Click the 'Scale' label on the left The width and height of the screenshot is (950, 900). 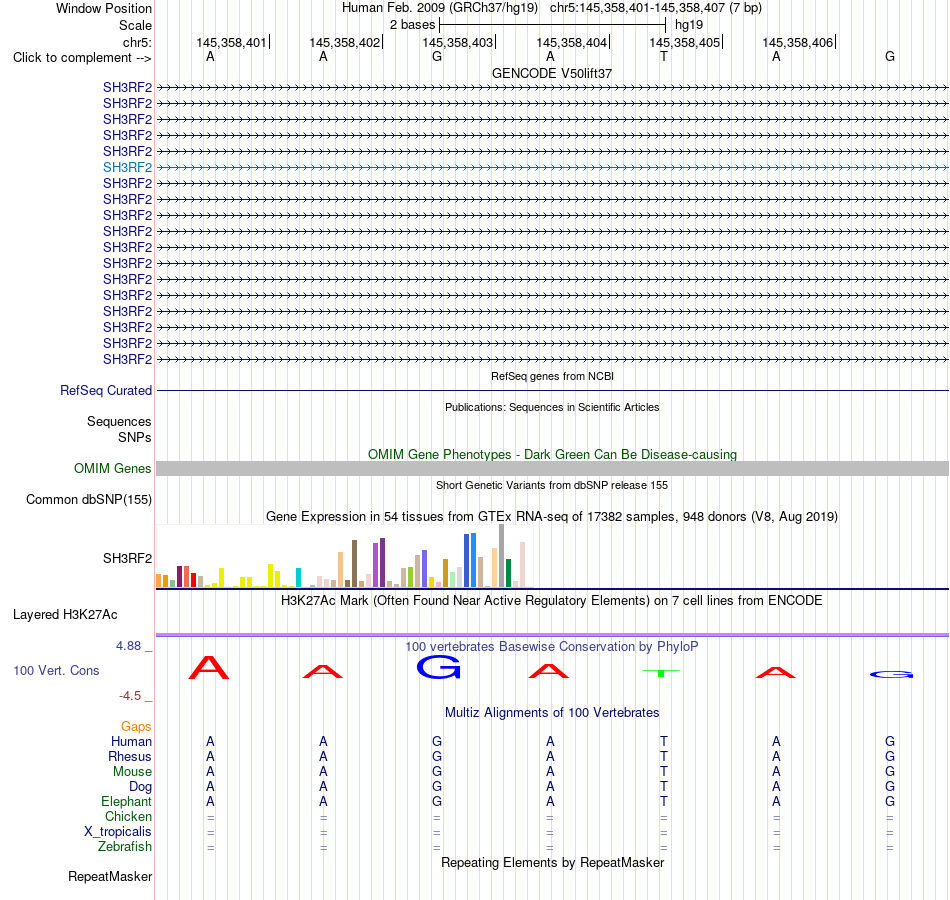pos(135,25)
